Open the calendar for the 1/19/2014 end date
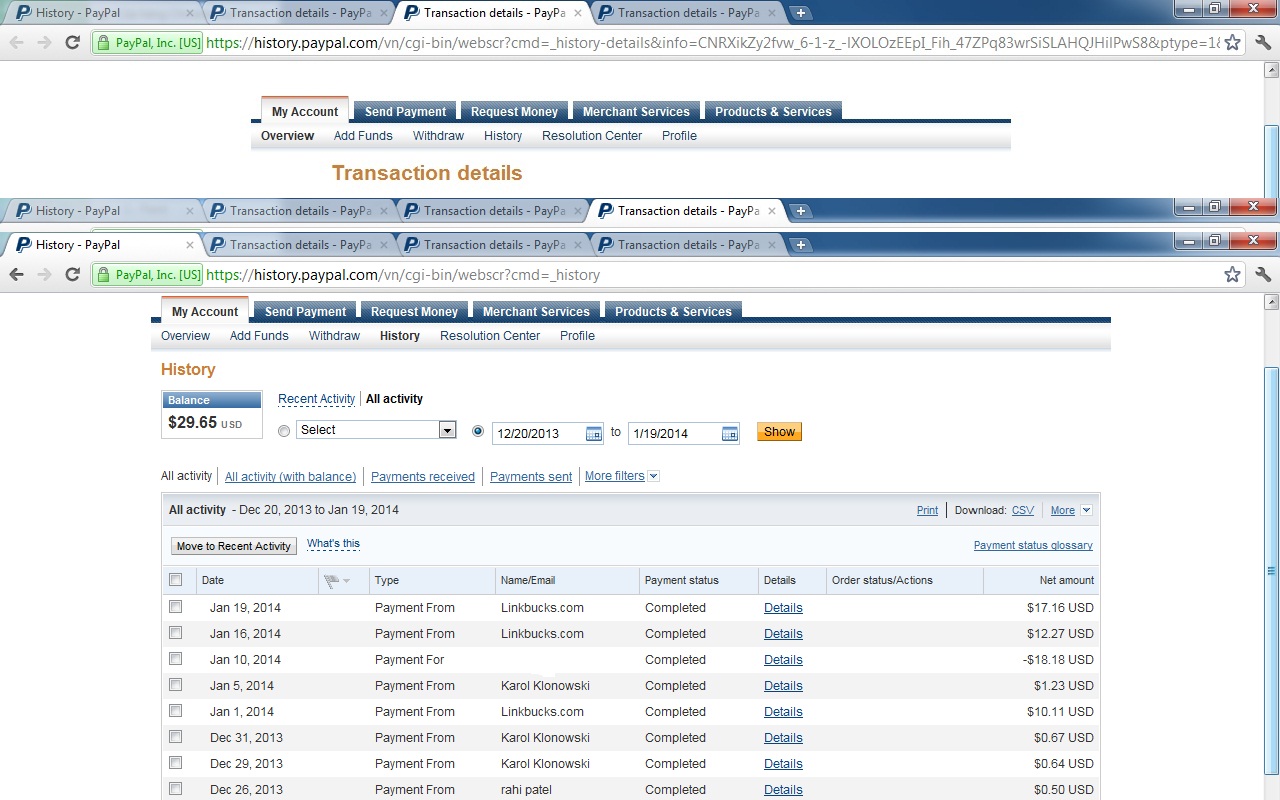Image resolution: width=1280 pixels, height=800 pixels. pyautogui.click(x=730, y=433)
